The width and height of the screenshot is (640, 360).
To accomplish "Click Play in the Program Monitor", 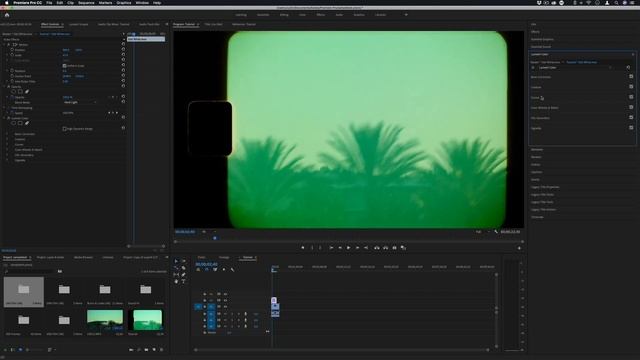I will 348,248.
